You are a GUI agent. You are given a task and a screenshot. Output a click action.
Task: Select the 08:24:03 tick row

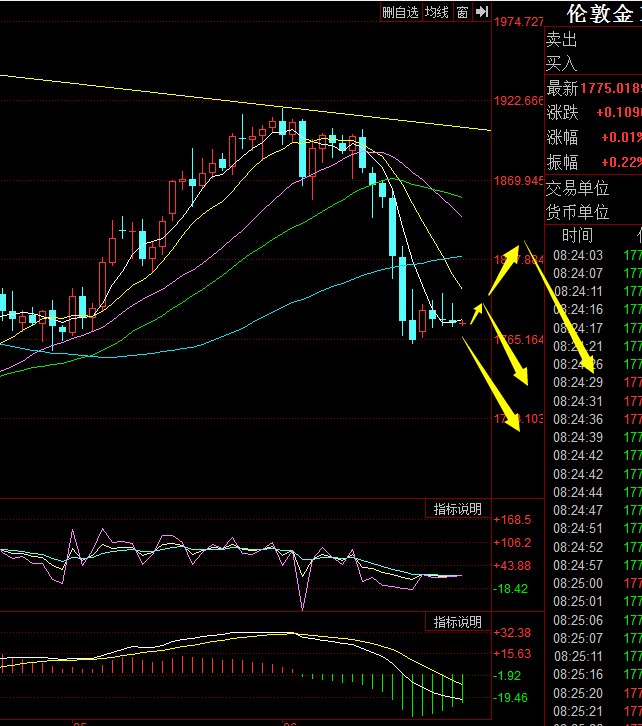[x=594, y=255]
